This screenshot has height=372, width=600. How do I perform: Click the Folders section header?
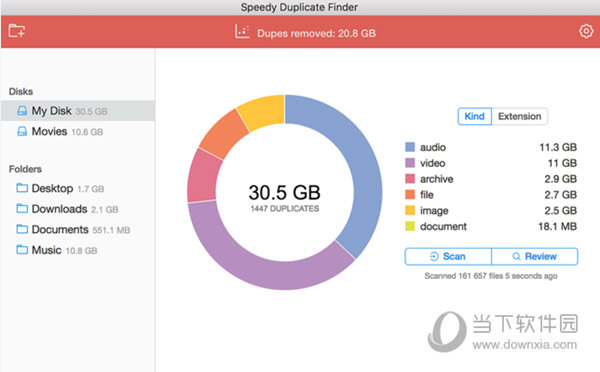tap(25, 169)
